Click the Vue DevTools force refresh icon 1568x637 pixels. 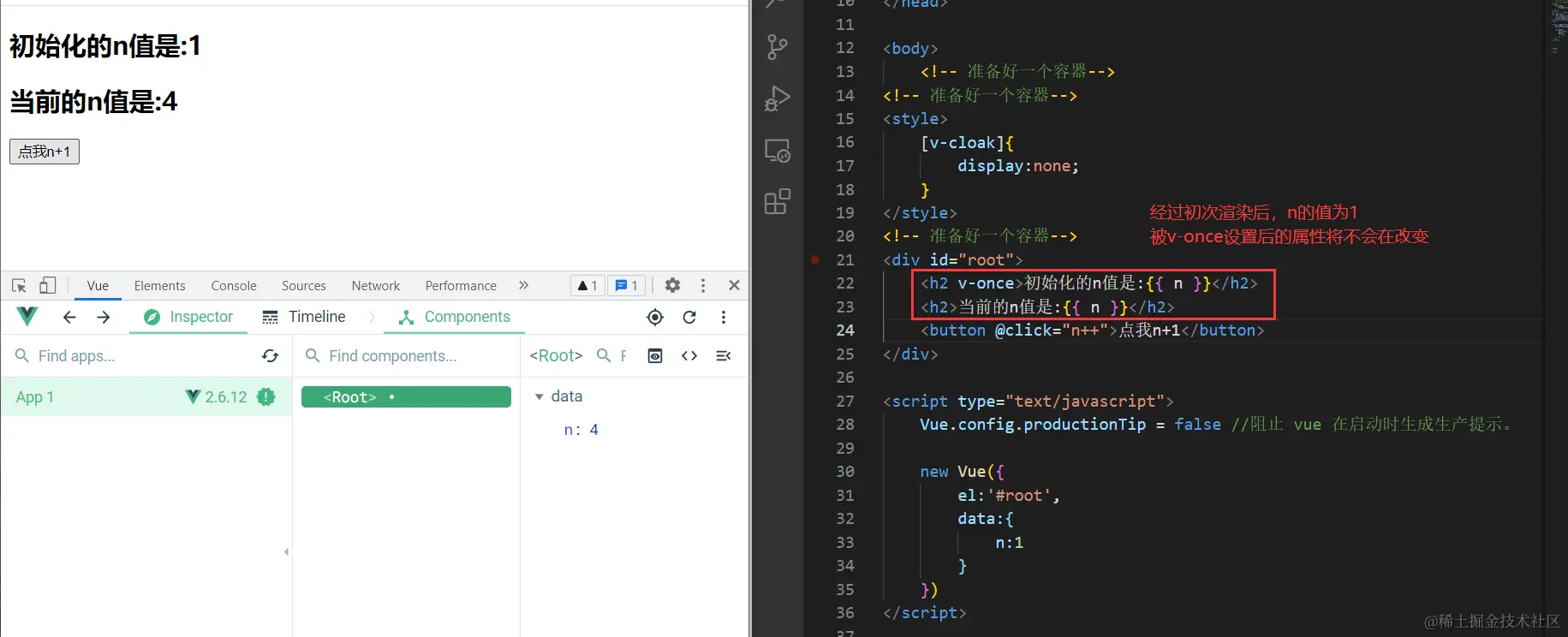(689, 317)
